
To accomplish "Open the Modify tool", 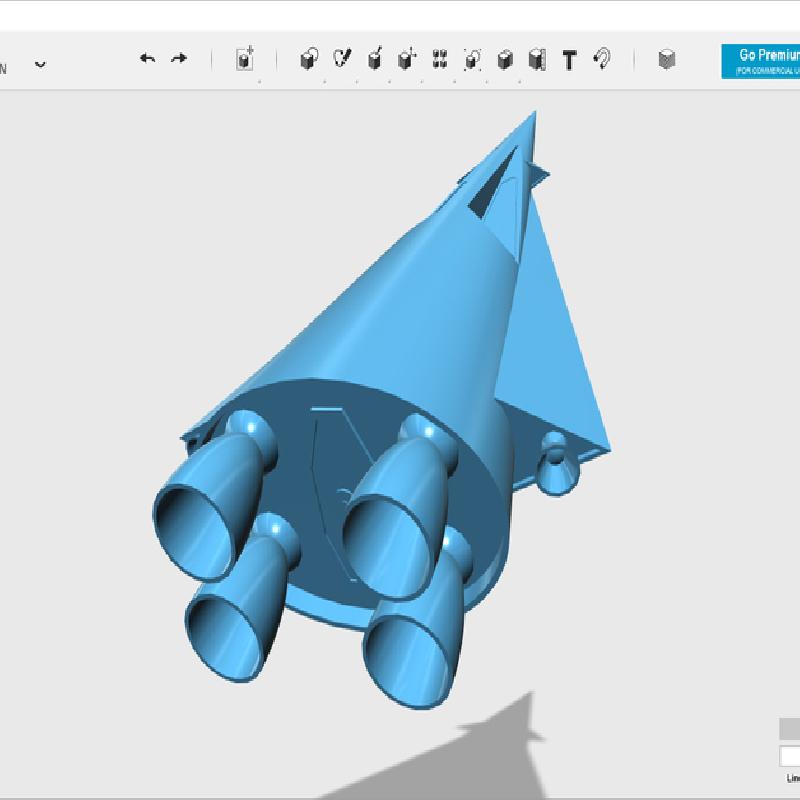I will (406, 60).
